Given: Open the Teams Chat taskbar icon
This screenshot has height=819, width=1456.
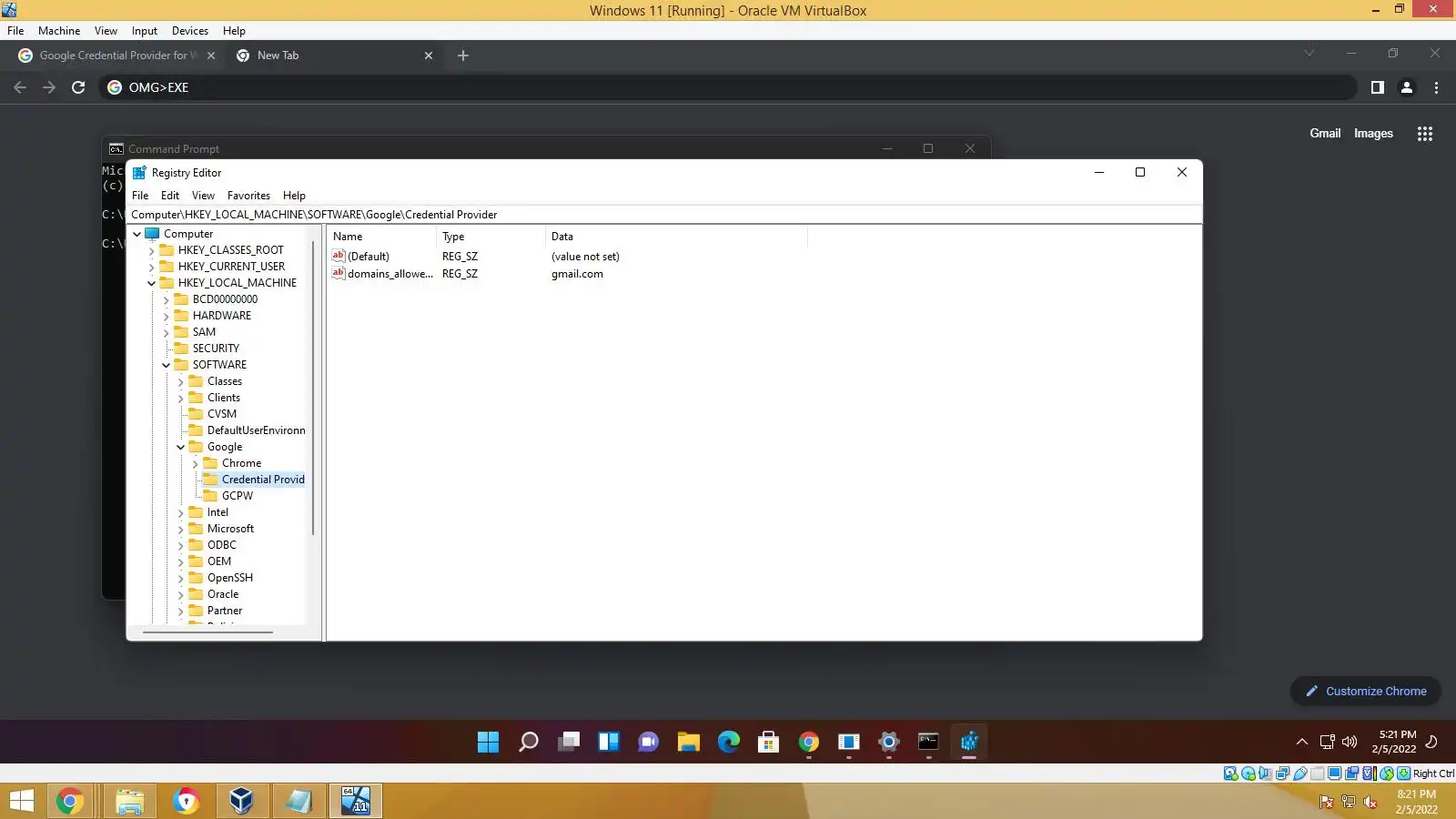Looking at the screenshot, I should pos(648,742).
